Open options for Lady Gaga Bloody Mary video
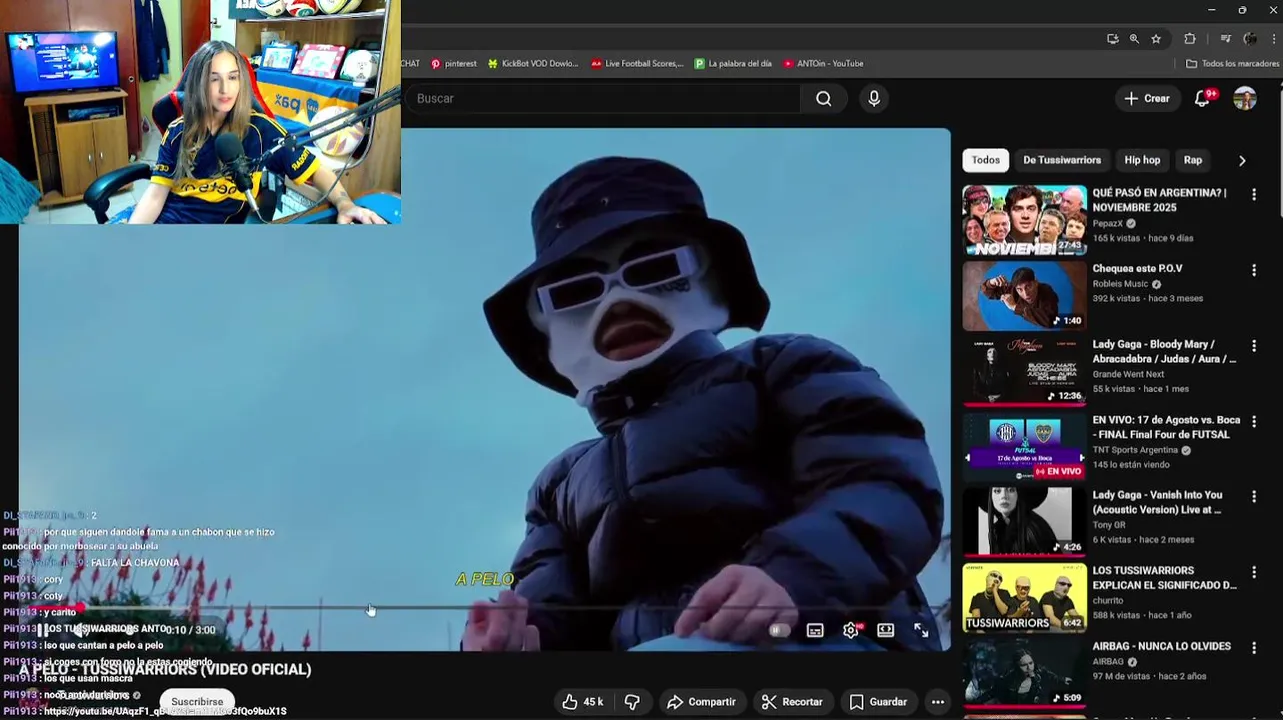This screenshot has height=720, width=1283. click(x=1254, y=346)
